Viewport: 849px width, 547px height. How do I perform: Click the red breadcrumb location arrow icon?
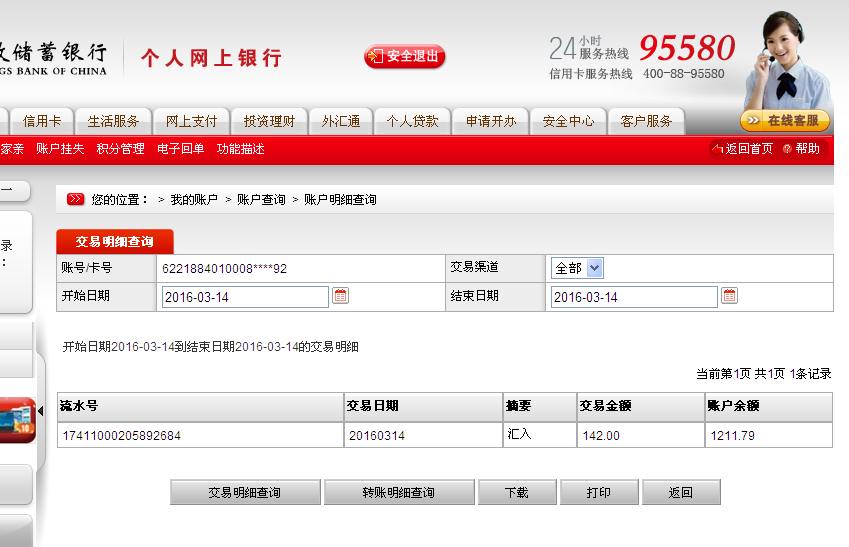pos(76,200)
